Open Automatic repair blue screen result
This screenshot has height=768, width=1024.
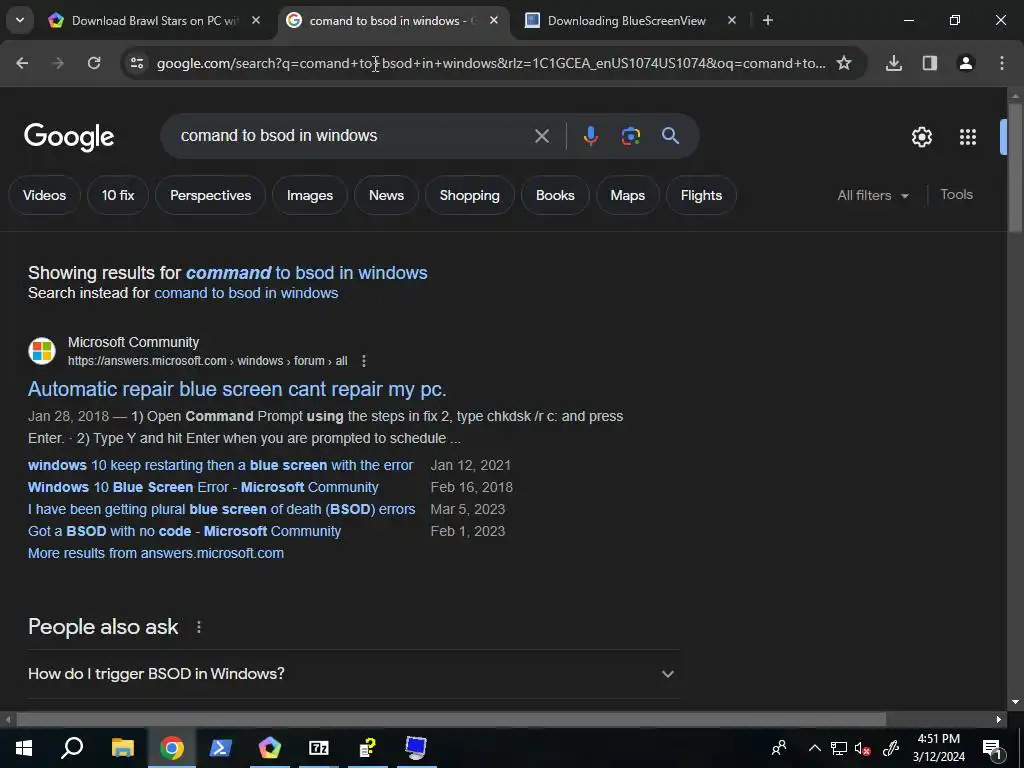pyautogui.click(x=237, y=389)
